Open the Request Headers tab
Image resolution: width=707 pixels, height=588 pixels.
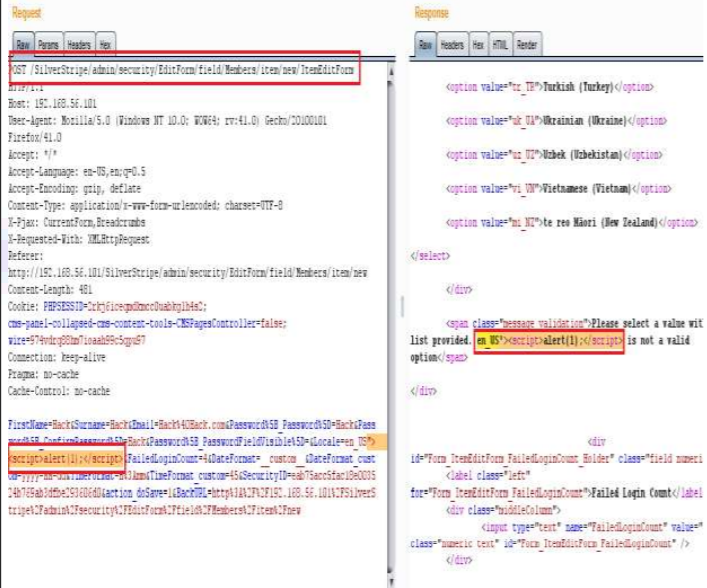79,46
